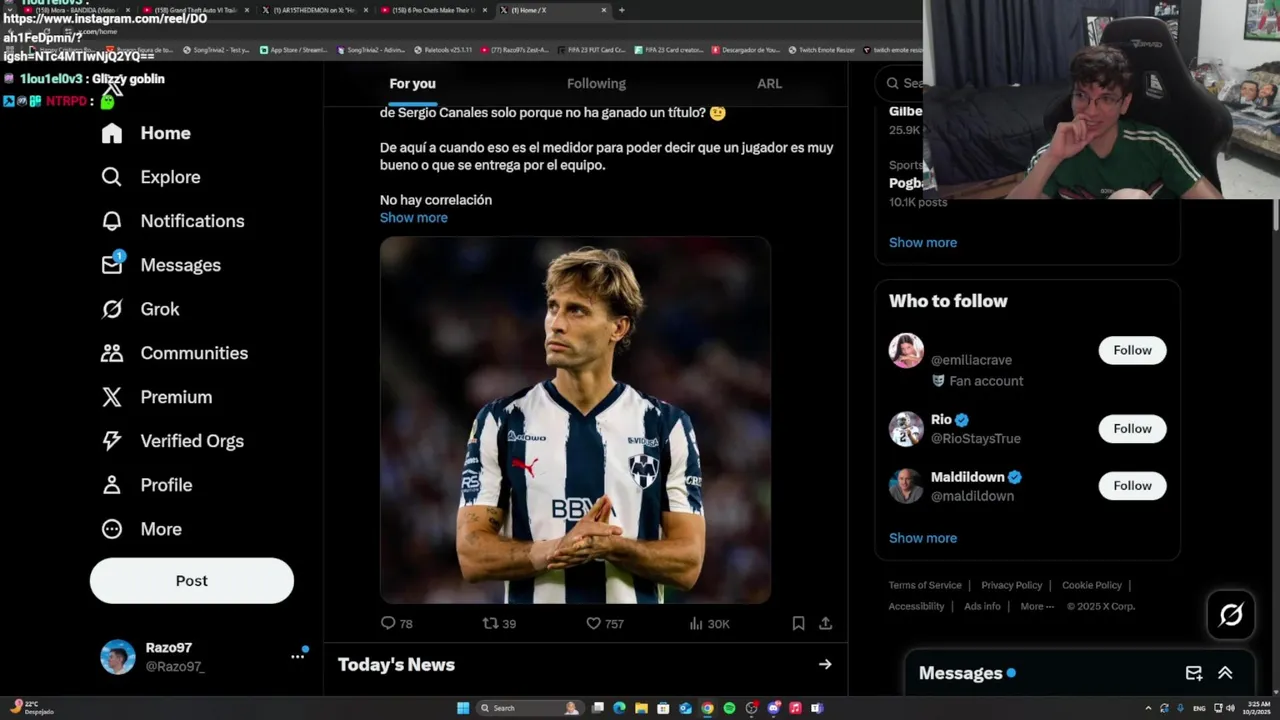Open the footer More options

pos(1037,606)
